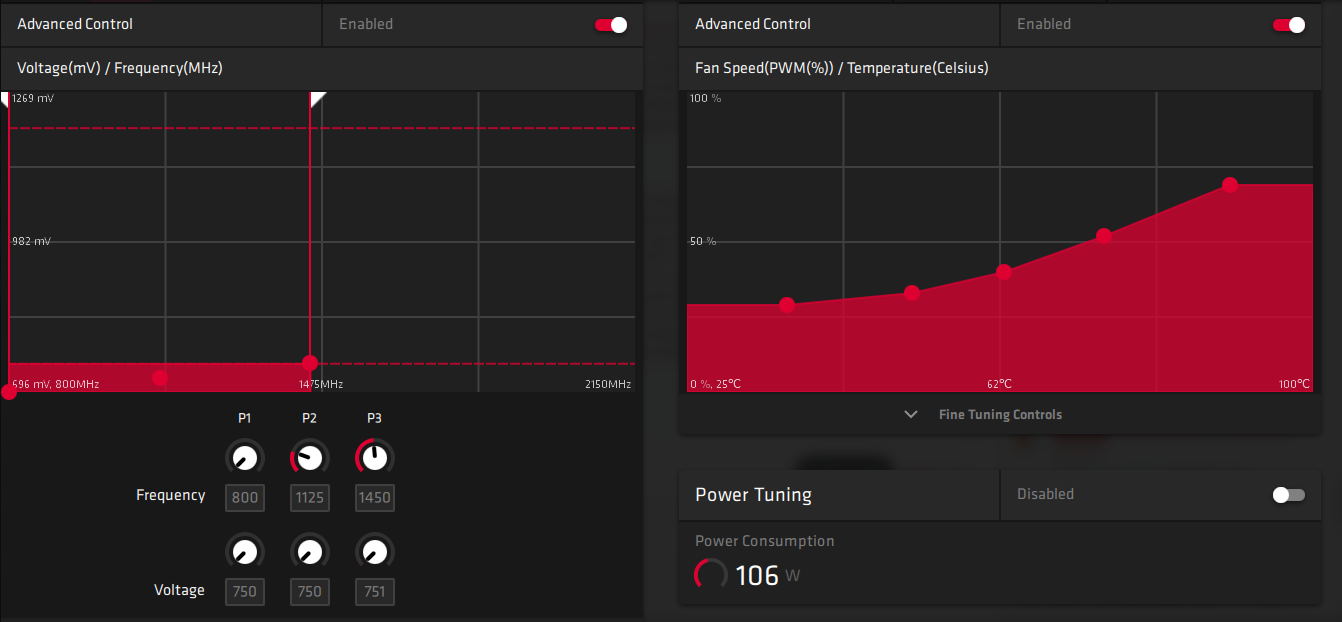Disable Advanced Control for fan speed
This screenshot has width=1342, height=622.
click(x=1288, y=24)
